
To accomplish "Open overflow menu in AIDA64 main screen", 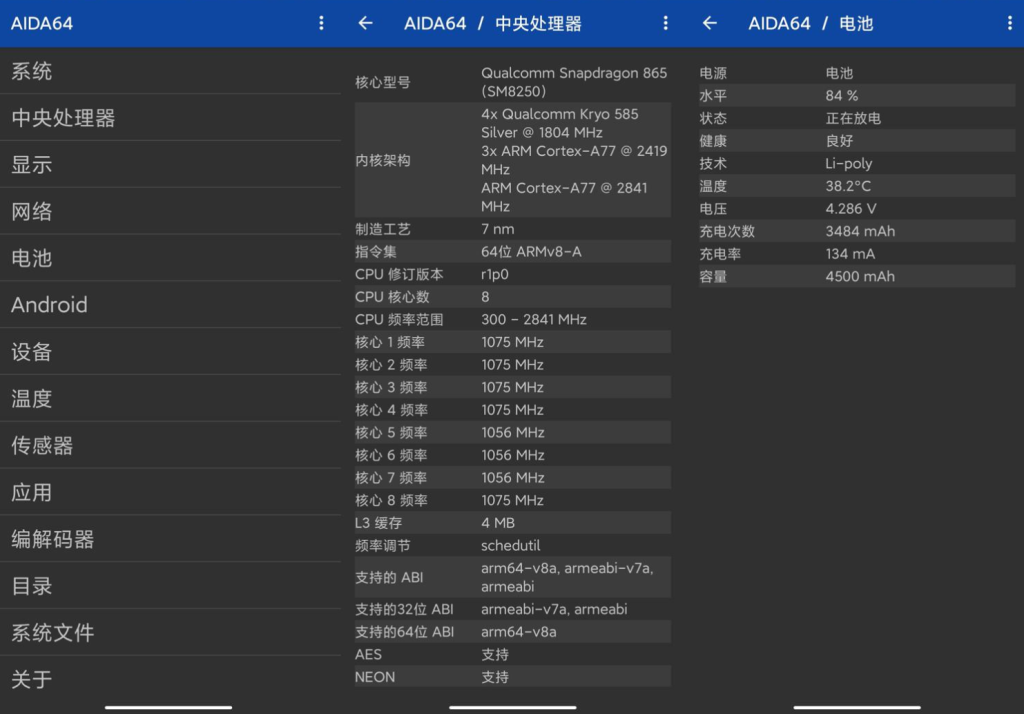I will point(321,24).
